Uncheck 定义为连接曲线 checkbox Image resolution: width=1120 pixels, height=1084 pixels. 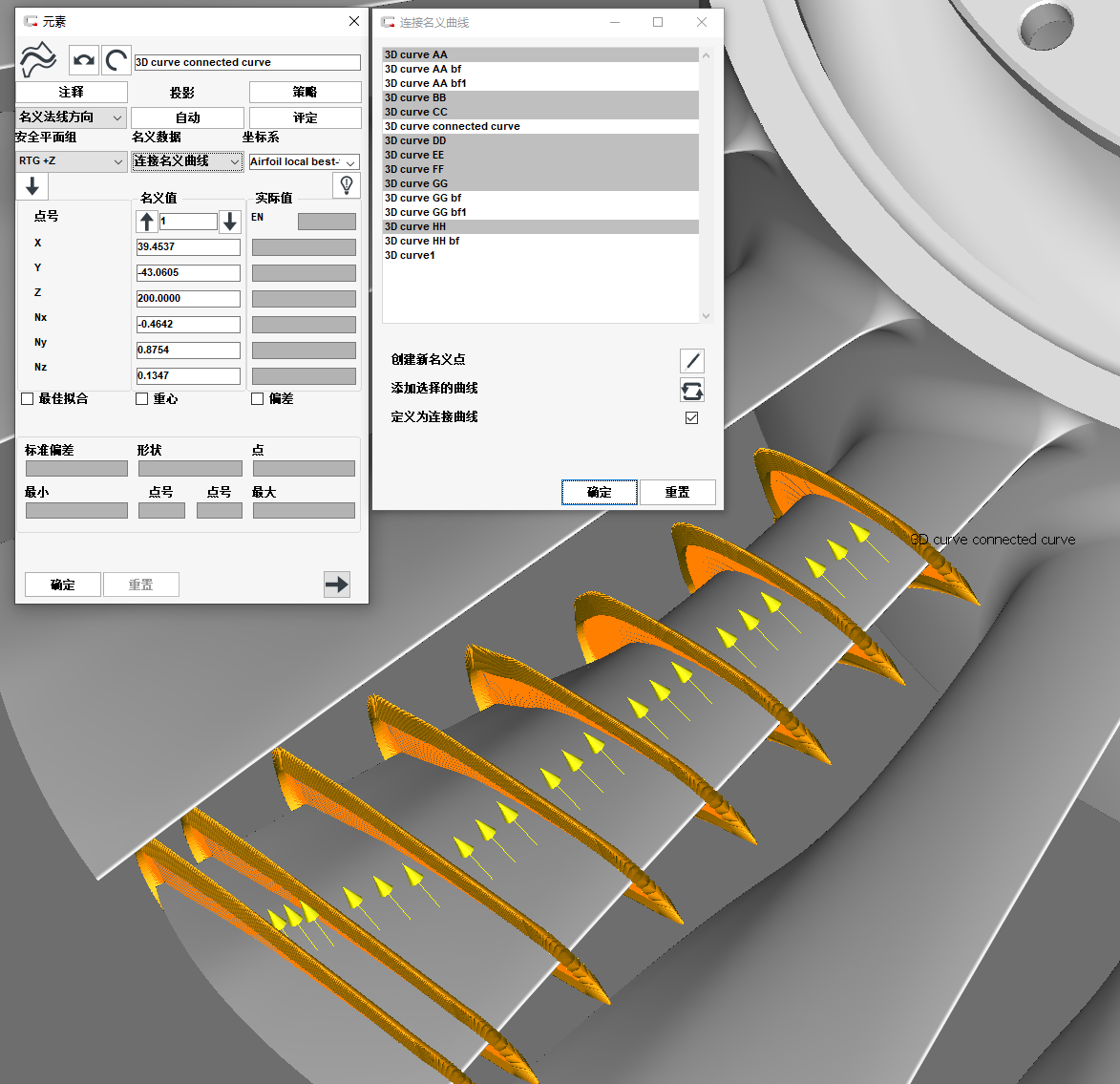692,418
